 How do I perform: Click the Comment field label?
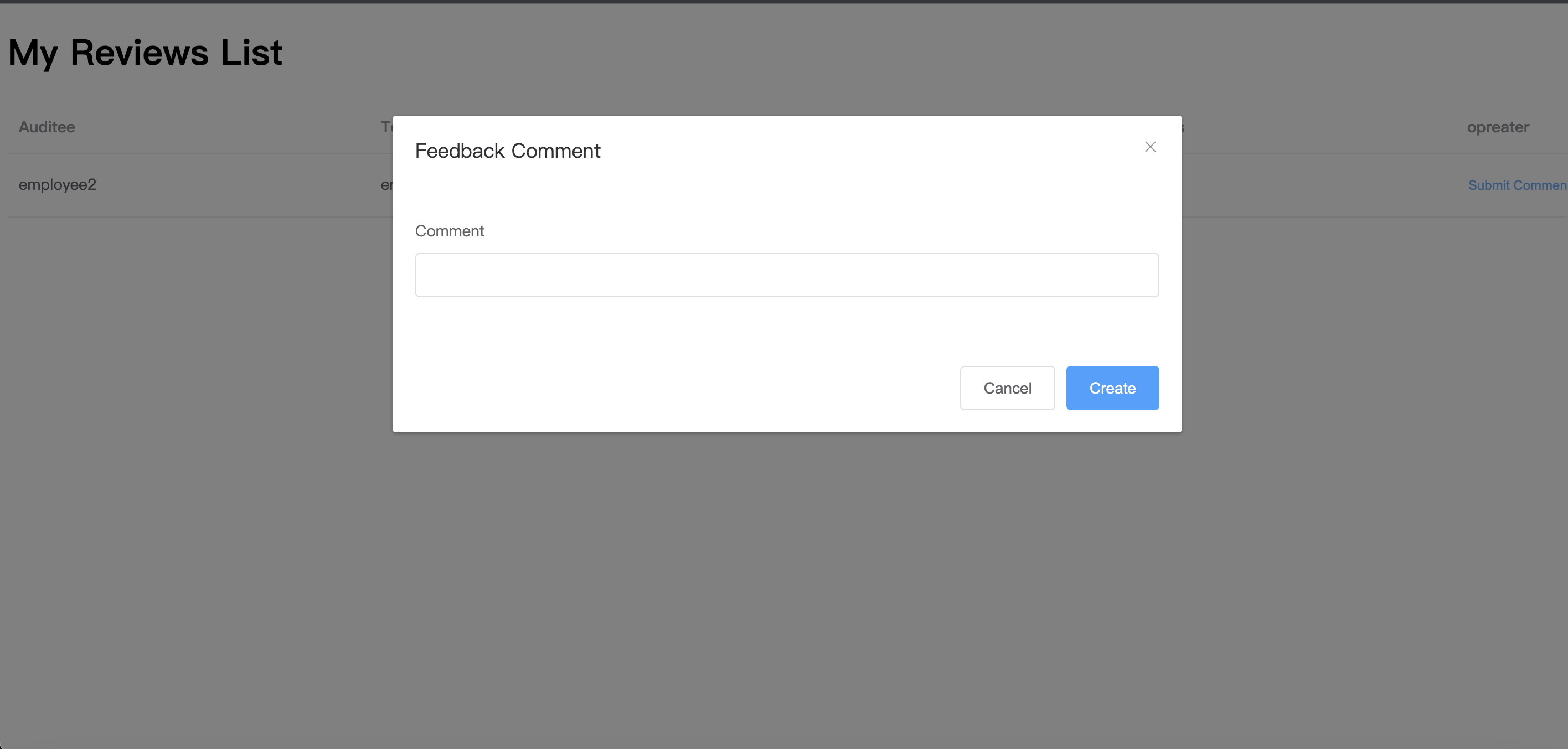coord(449,231)
